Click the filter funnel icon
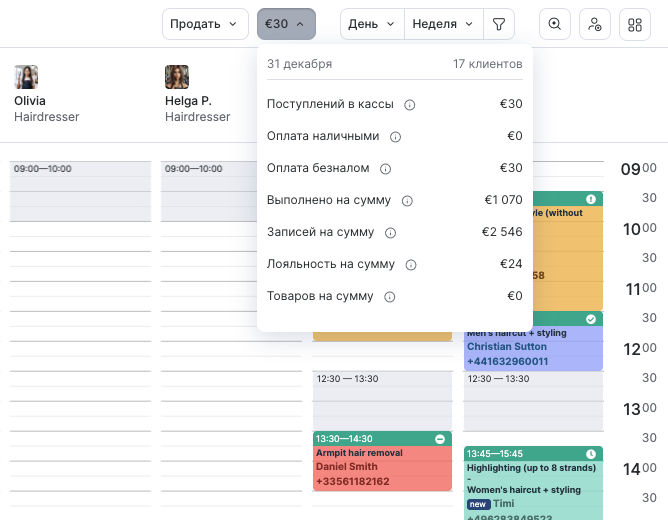The image size is (668, 520). coord(499,24)
